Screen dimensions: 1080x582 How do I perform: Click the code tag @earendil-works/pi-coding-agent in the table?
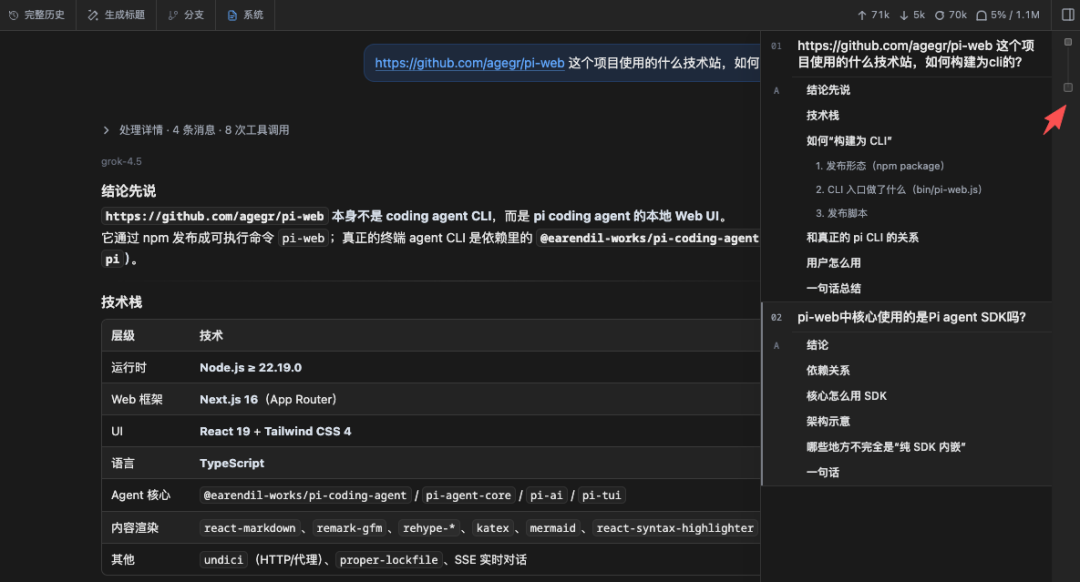(304, 495)
